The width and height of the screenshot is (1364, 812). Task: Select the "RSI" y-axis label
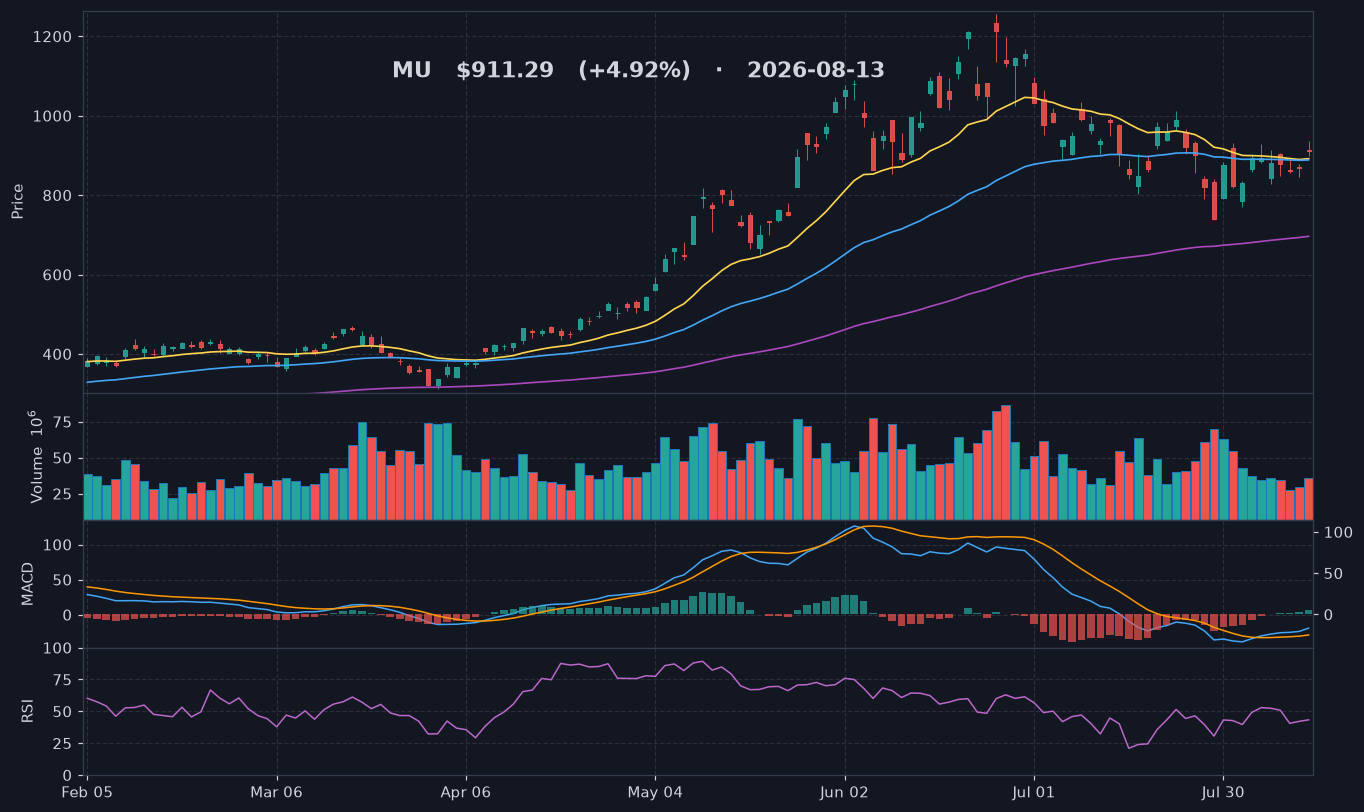pyautogui.click(x=28, y=711)
